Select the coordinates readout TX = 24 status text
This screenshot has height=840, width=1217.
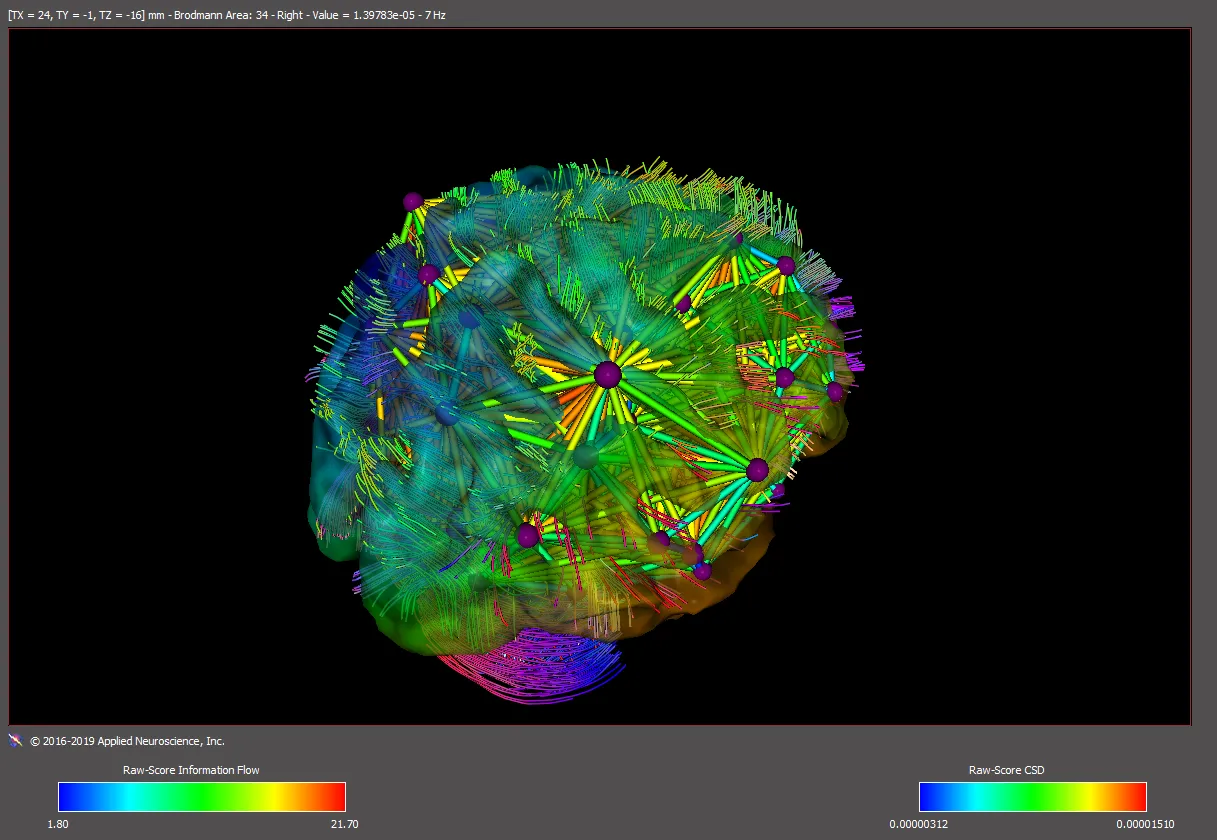(x=226, y=16)
